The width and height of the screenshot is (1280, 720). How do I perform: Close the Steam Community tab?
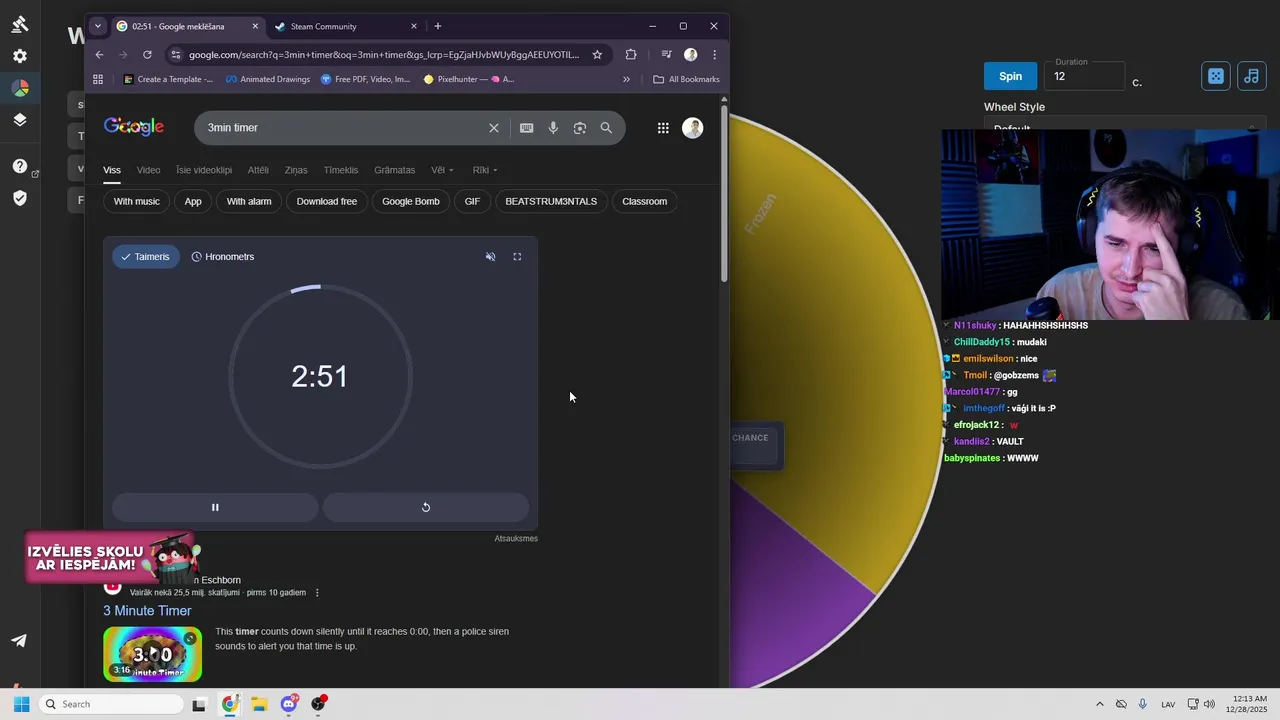415,26
